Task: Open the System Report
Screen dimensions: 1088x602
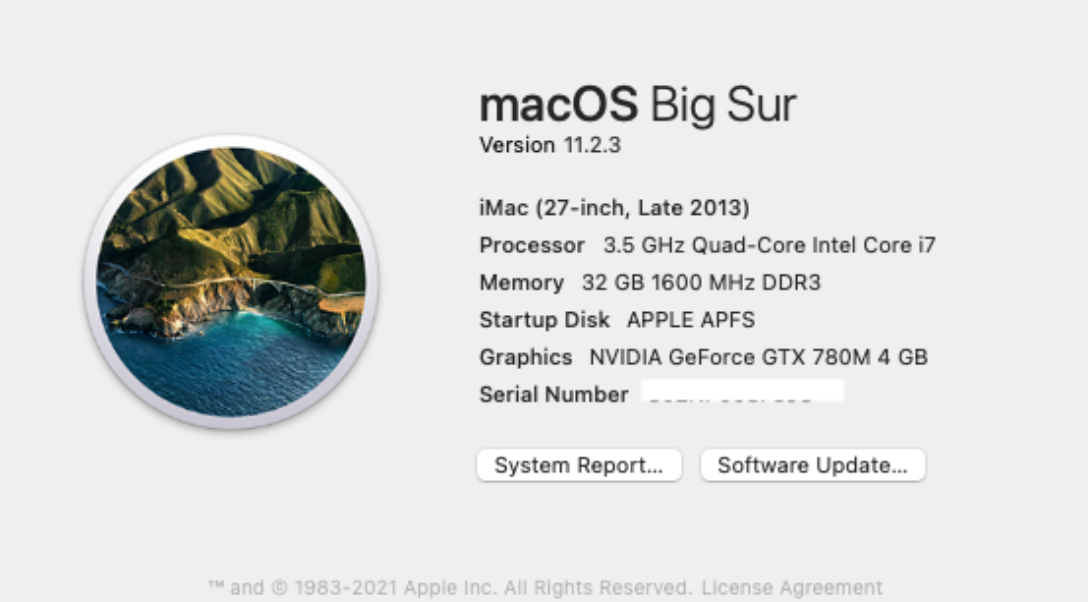Action: tap(579, 465)
